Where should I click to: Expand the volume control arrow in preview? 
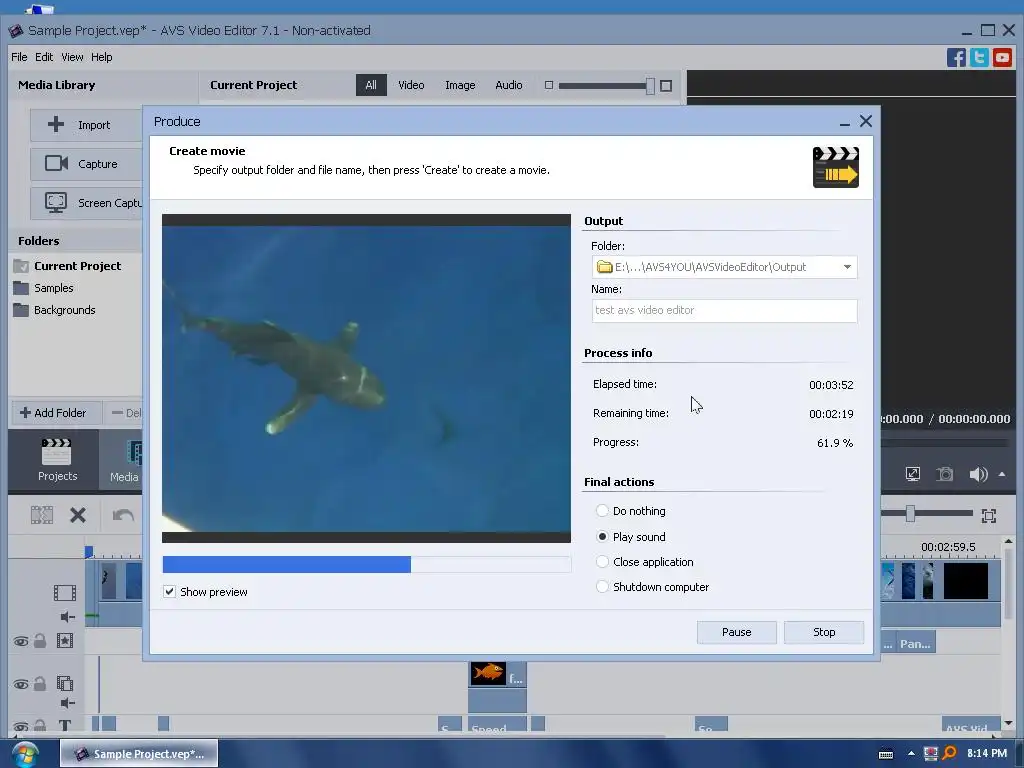click(x=1002, y=474)
